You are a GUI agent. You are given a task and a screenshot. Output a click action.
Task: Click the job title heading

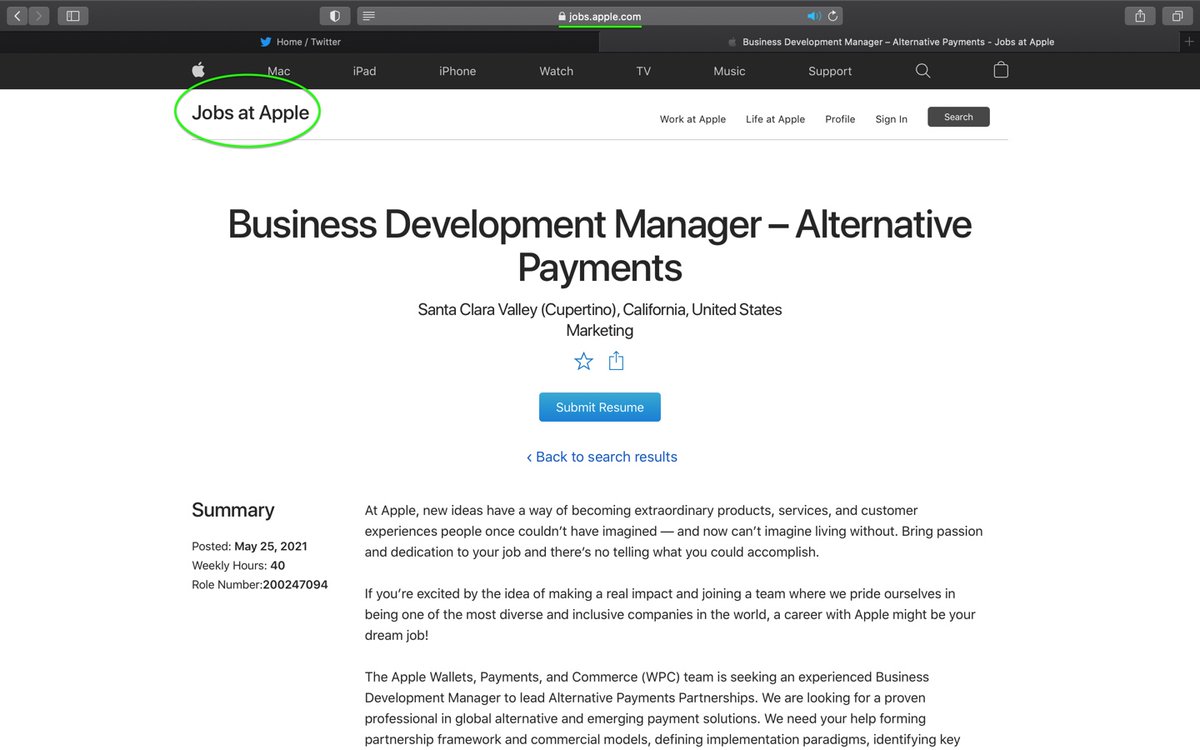[600, 245]
